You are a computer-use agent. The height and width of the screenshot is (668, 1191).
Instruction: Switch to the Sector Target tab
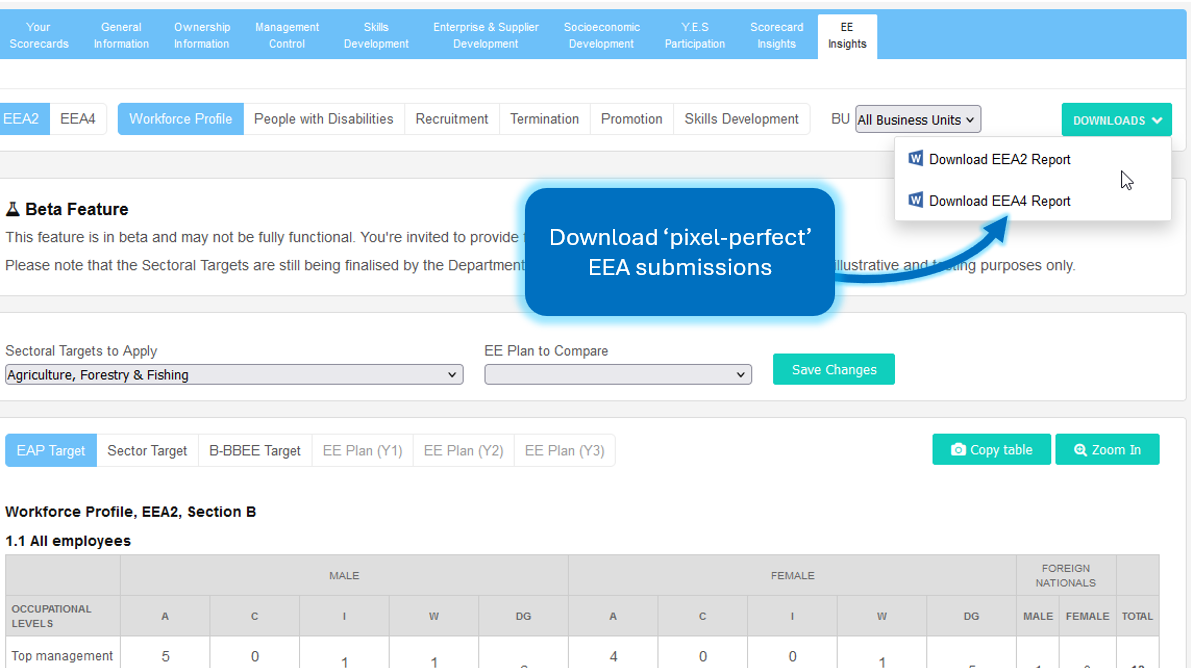click(147, 451)
